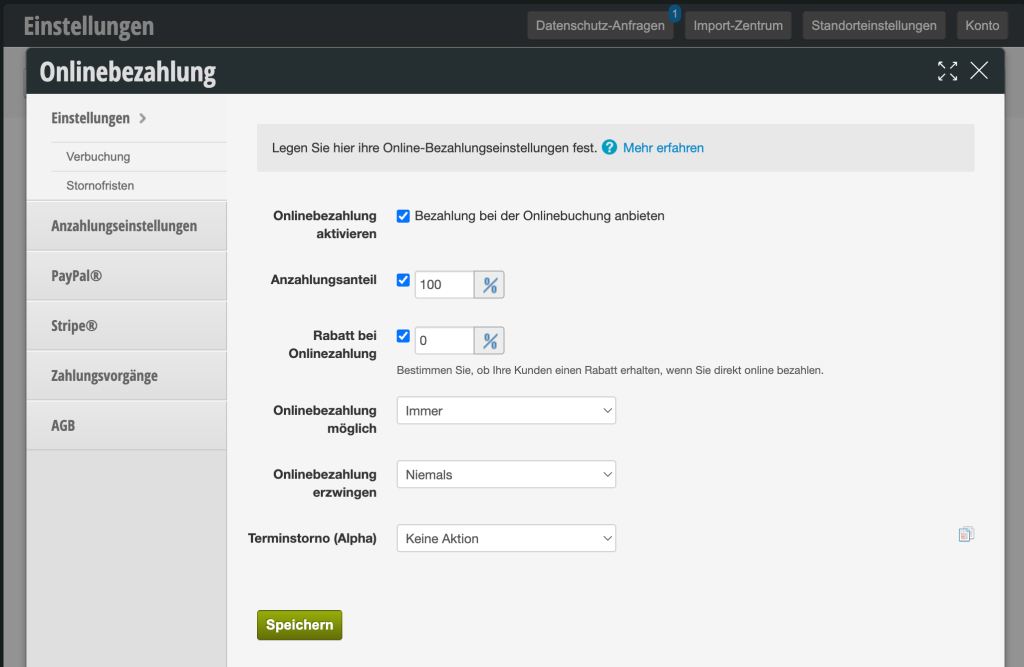Click the copy icon beside Terminstorno row
Viewport: 1024px width, 667px height.
point(965,535)
